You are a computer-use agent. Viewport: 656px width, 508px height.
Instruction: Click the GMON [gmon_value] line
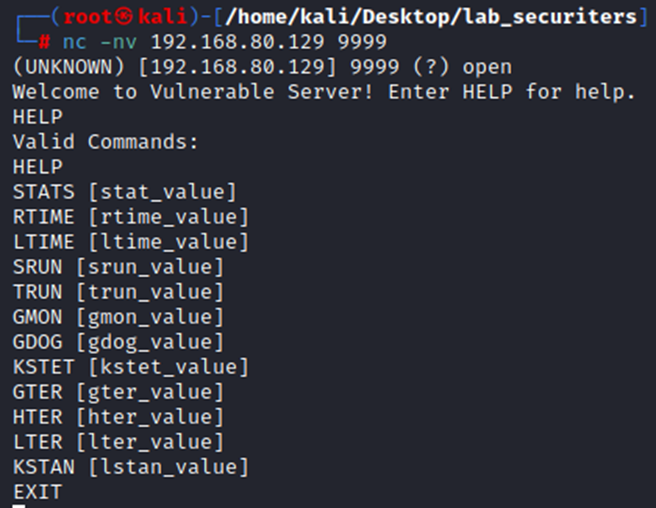click(118, 317)
